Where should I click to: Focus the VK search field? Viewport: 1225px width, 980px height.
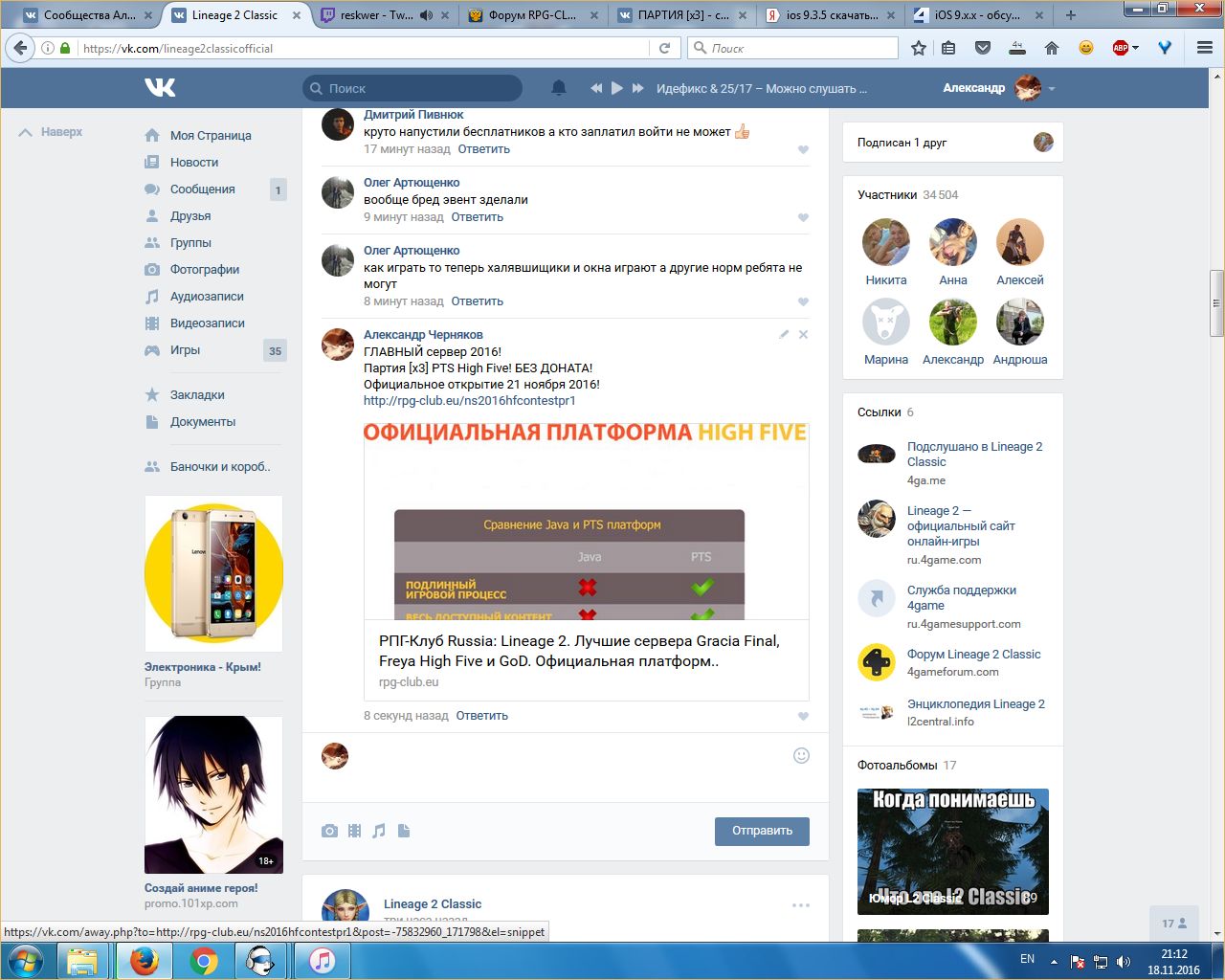coord(412,88)
